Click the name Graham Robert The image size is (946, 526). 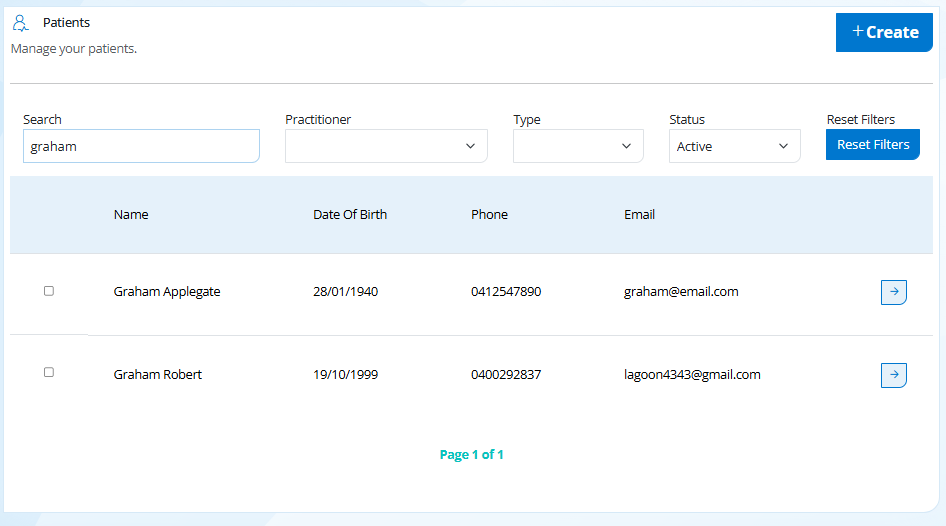click(157, 375)
